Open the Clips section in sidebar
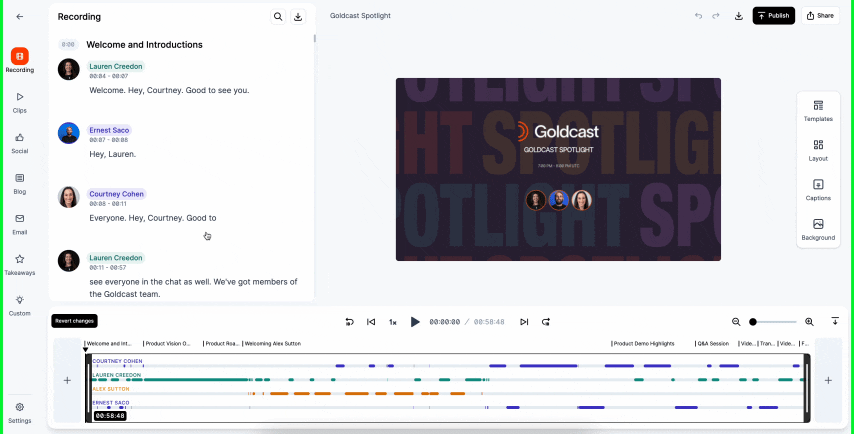The image size is (854, 434). [20, 102]
